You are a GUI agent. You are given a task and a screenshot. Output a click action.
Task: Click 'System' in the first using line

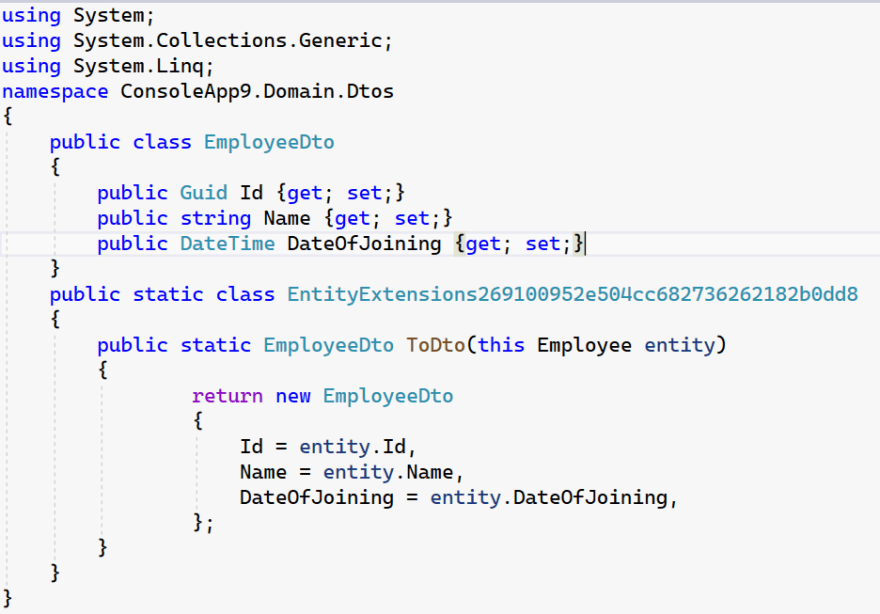(x=108, y=15)
